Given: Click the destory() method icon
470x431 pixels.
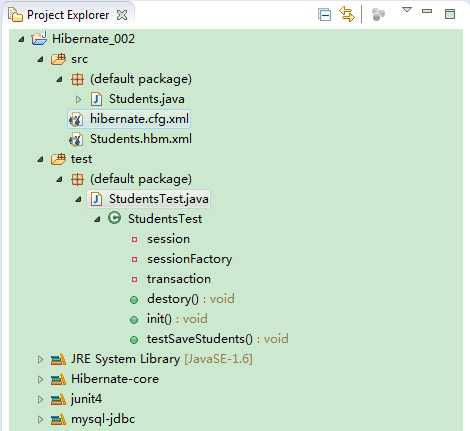Looking at the screenshot, I should (x=134, y=300).
